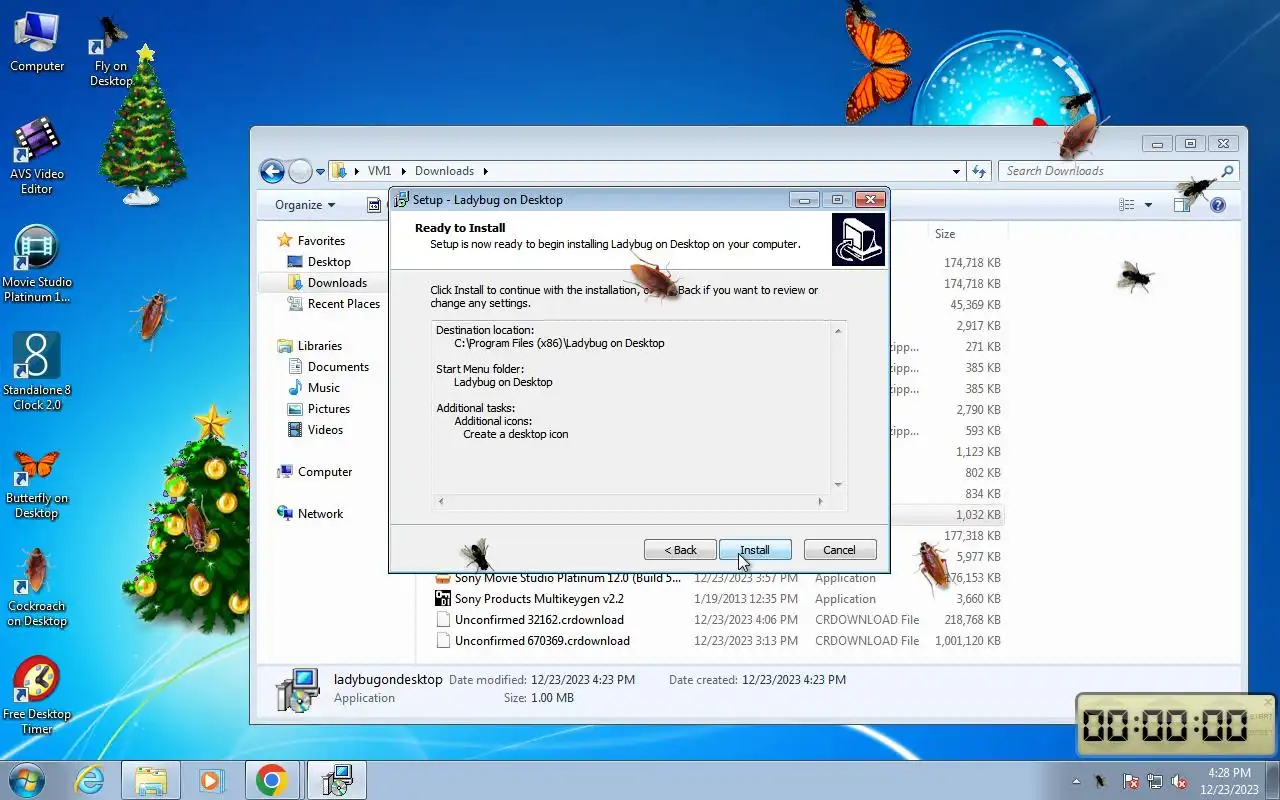Open Action Center flag in tray
The width and height of the screenshot is (1280, 800).
tap(1131, 781)
